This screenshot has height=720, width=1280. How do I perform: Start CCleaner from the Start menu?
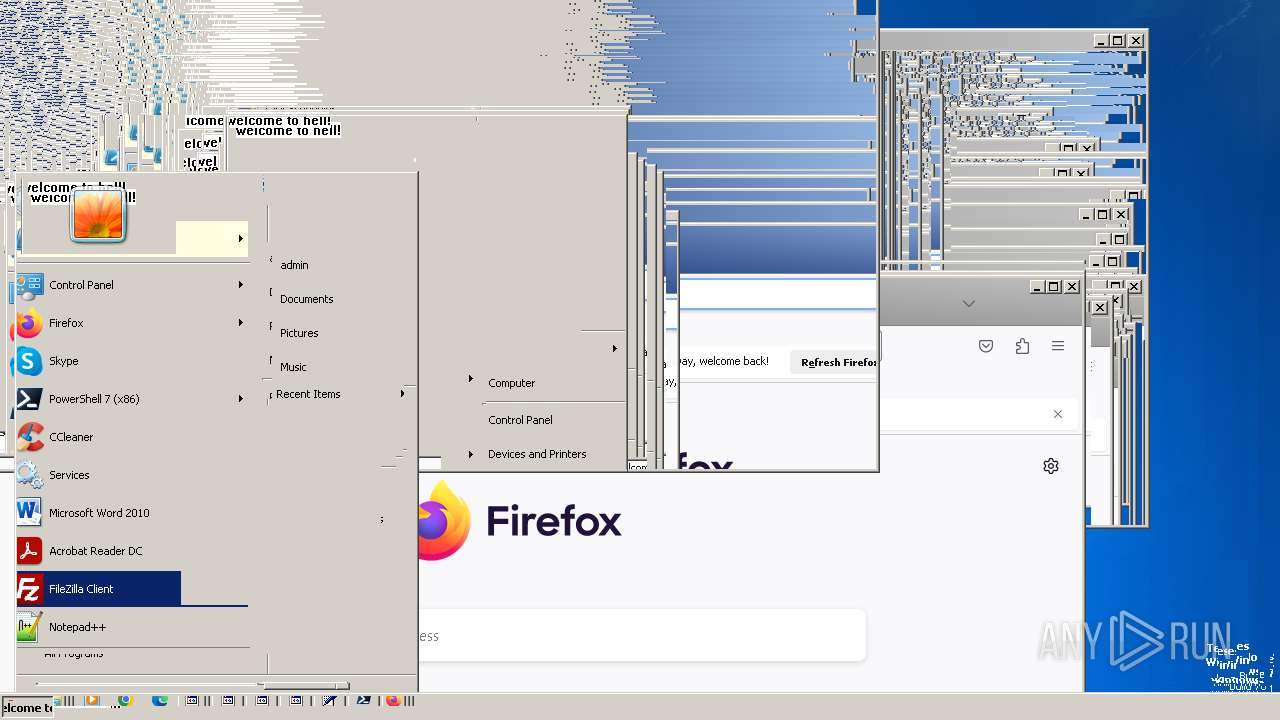[132, 437]
